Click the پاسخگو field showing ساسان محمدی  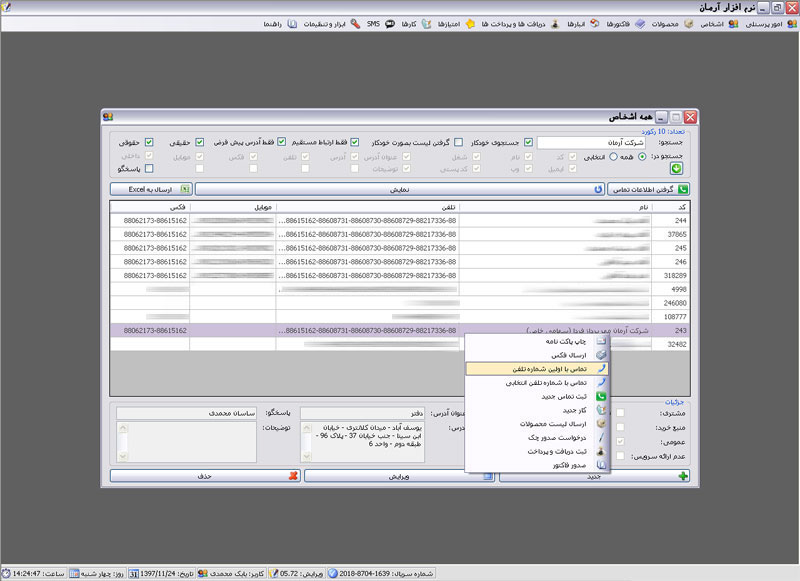tap(186, 413)
